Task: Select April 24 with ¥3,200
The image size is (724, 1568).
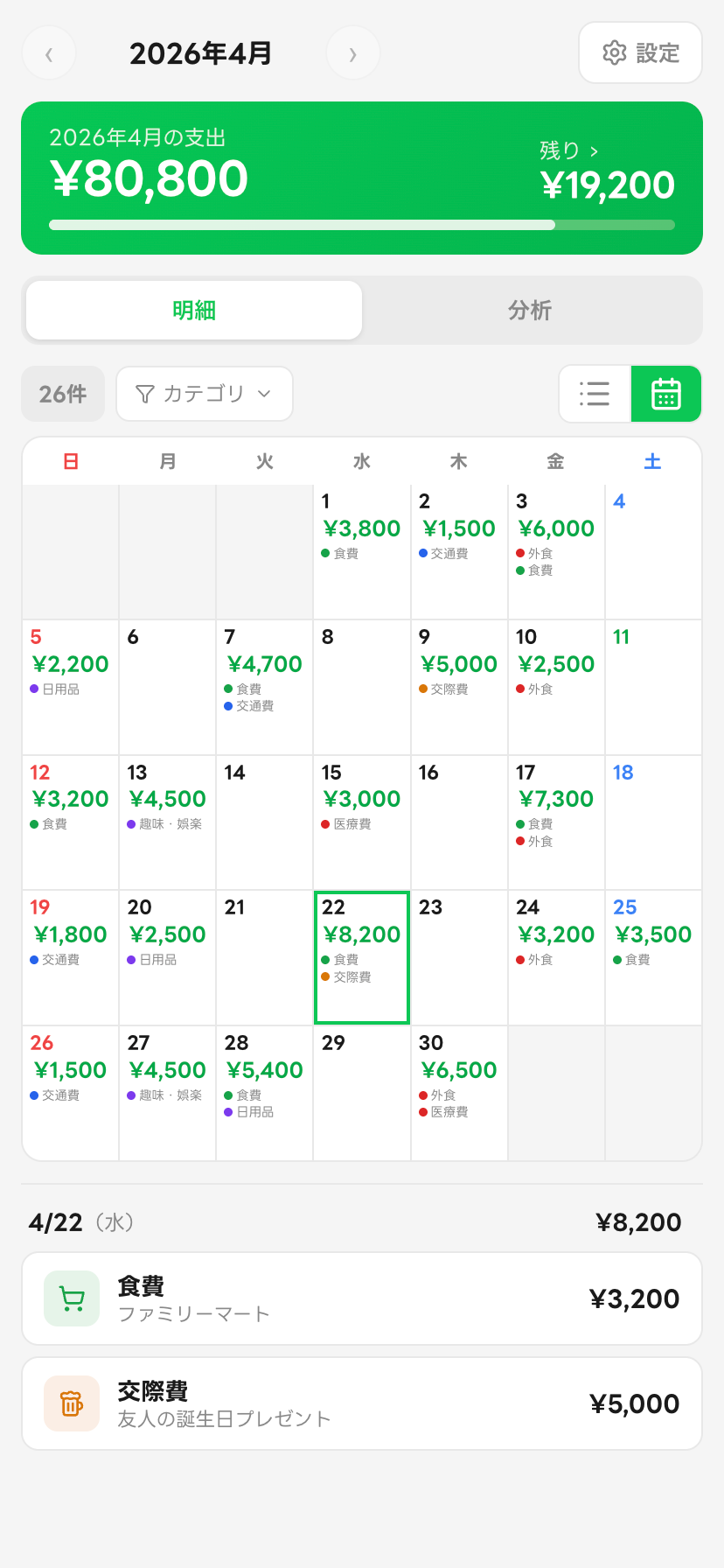Action: pos(556,958)
